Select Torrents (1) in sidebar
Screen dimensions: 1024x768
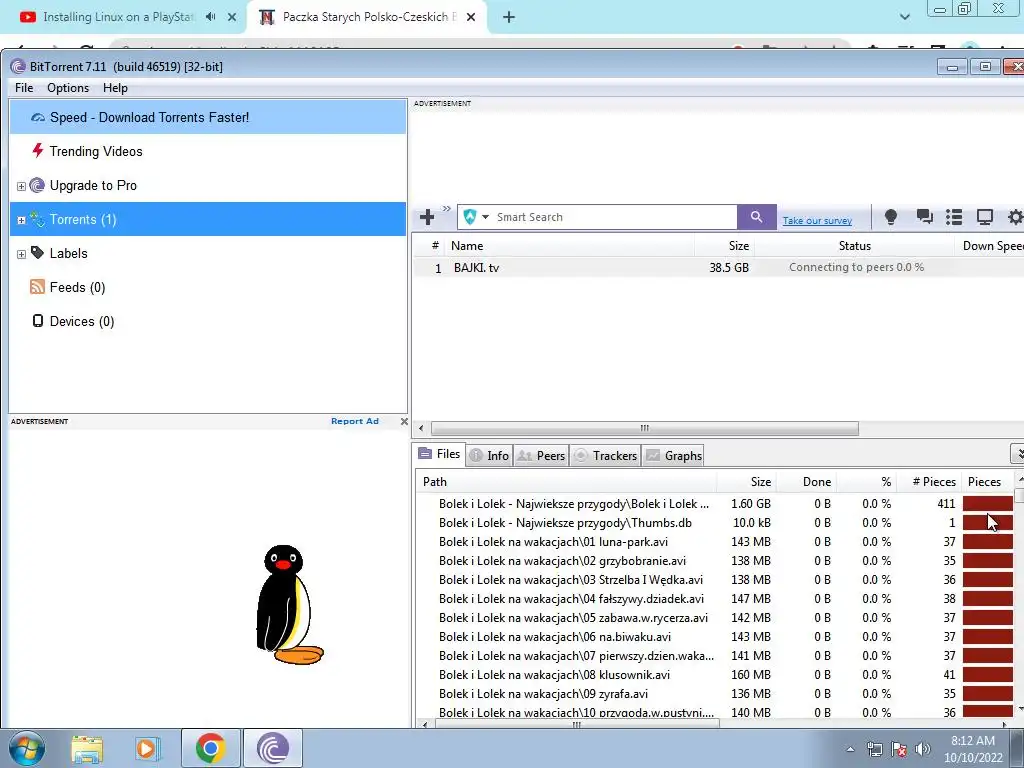(208, 219)
